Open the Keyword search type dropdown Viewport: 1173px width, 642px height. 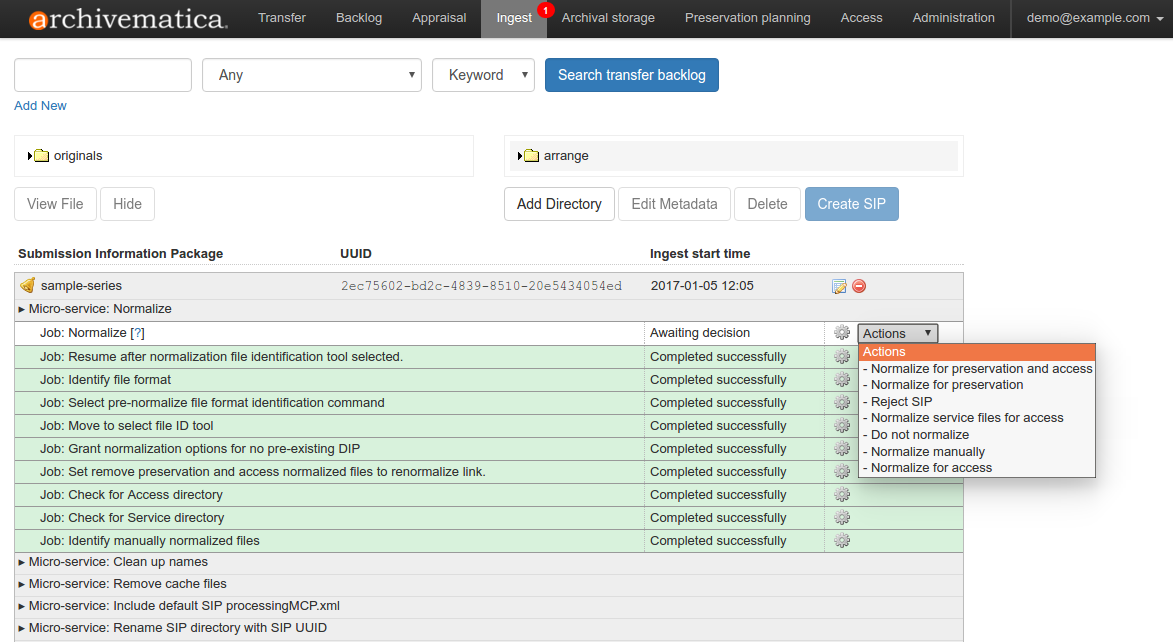(x=483, y=74)
